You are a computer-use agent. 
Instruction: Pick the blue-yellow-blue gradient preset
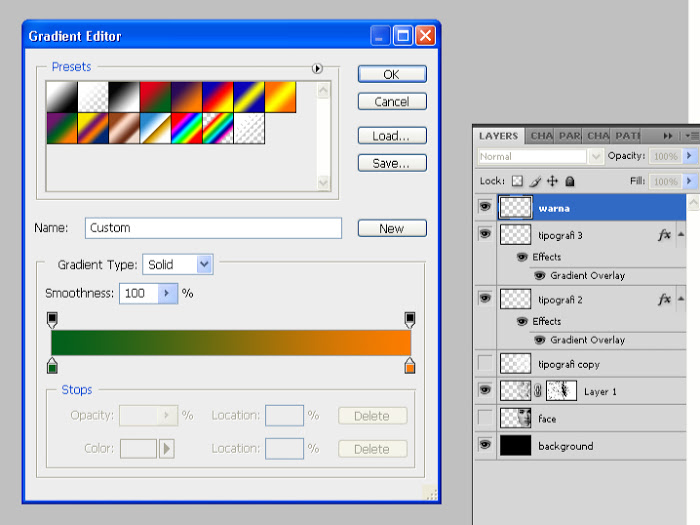pyautogui.click(x=249, y=97)
